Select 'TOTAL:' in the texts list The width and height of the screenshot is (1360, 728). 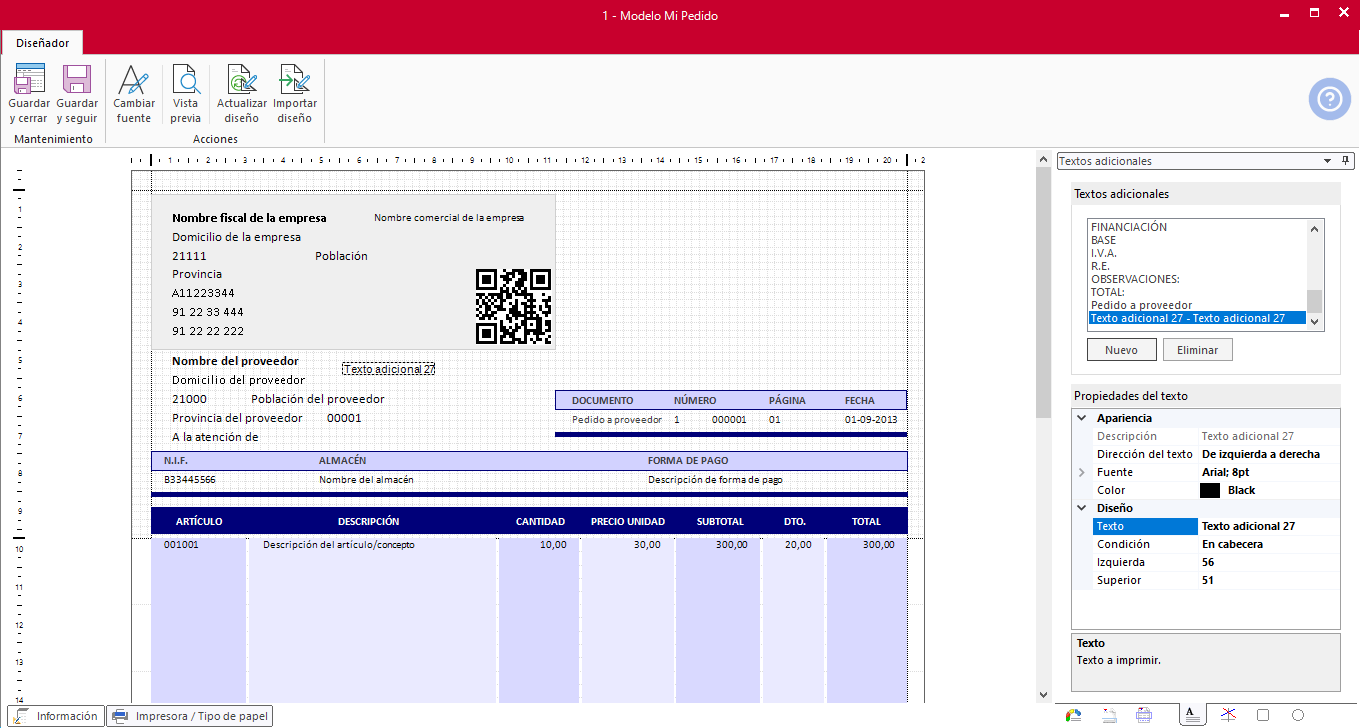coord(1107,292)
